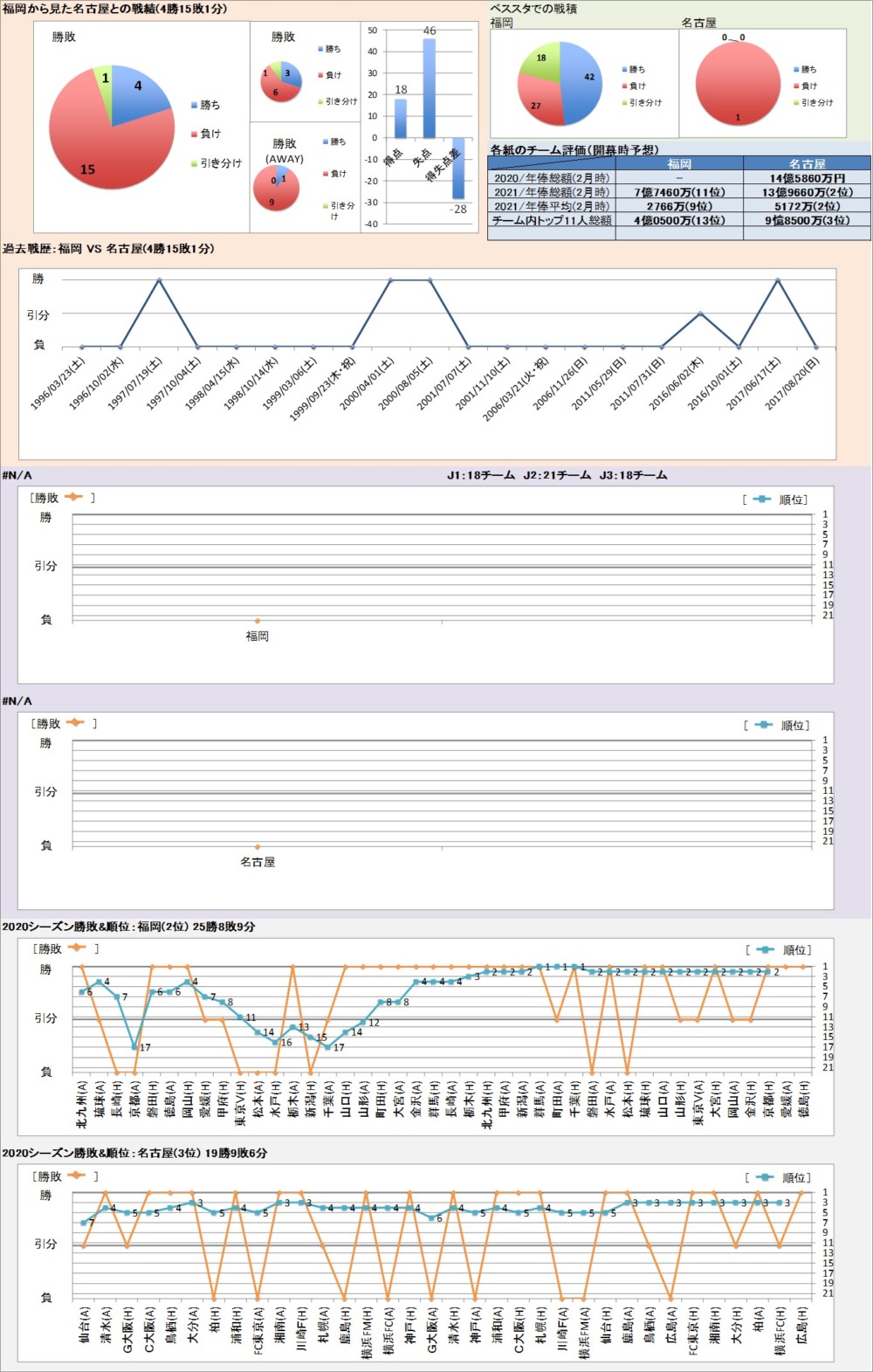Screen dimensions: 873x1372
Task: Click the green slice labeled 18 in 福岡 pie
Action: [x=542, y=60]
